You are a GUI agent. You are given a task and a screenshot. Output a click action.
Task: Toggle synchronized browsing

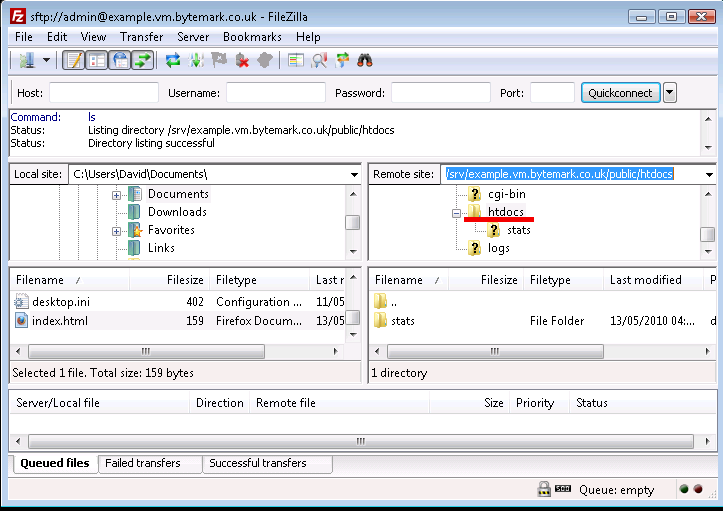pyautogui.click(x=342, y=60)
